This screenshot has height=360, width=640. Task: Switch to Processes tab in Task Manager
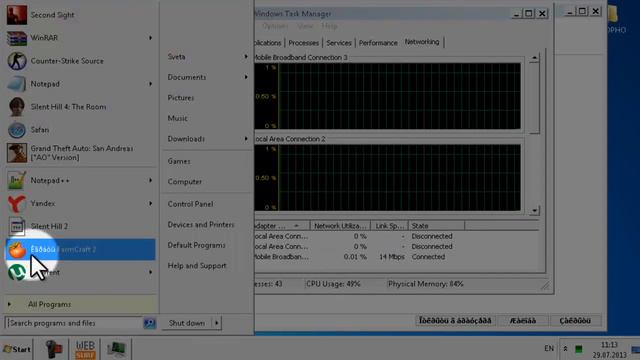[304, 43]
